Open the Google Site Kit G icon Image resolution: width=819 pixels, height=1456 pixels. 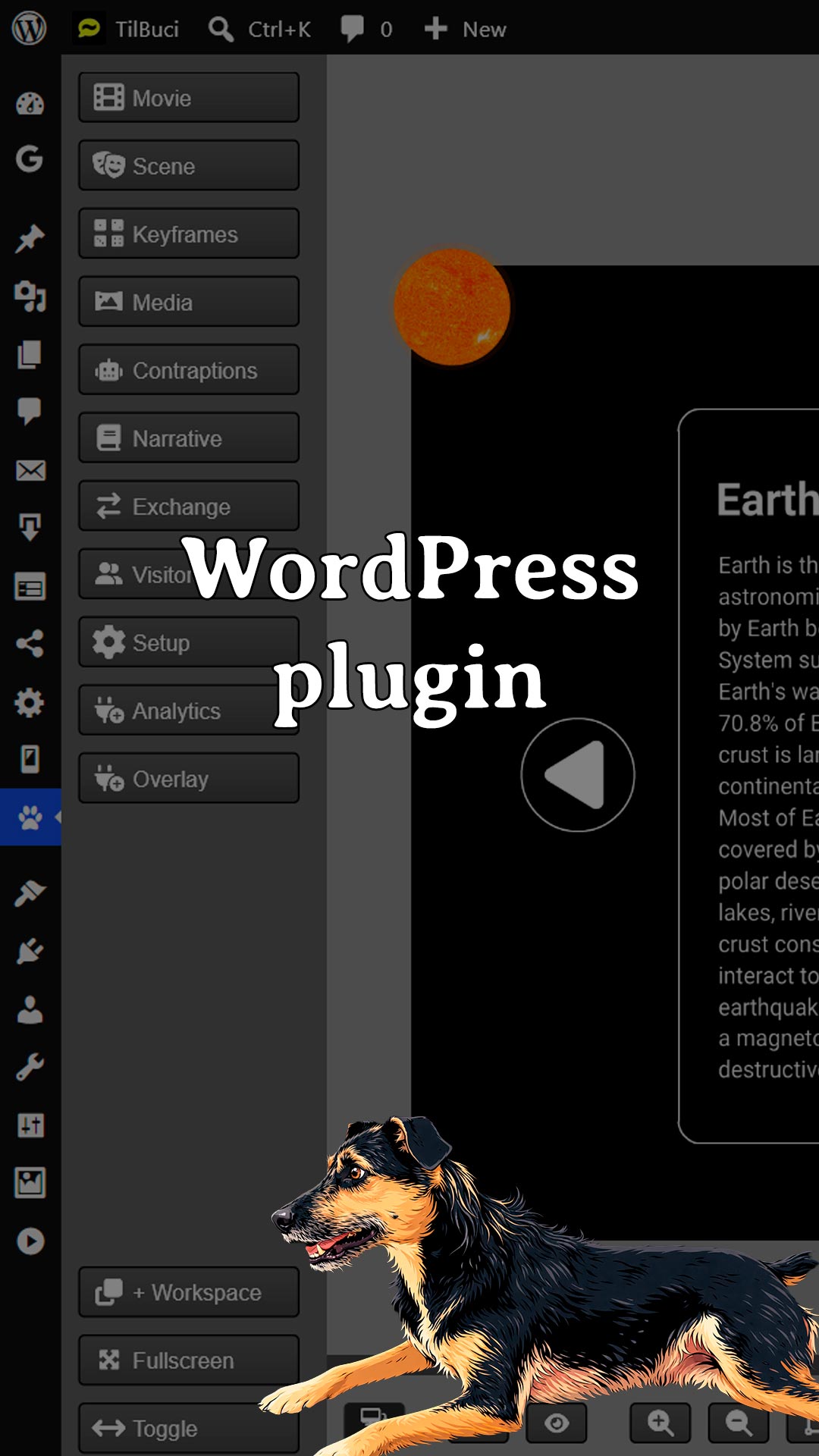coord(30,158)
